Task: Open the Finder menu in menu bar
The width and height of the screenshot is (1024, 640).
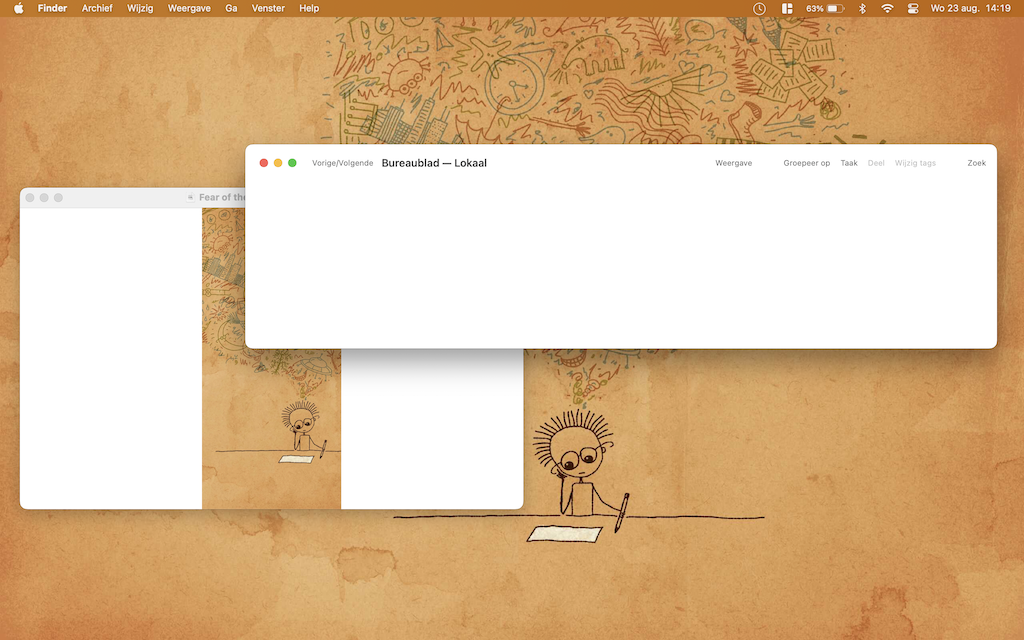Action: tap(52, 8)
